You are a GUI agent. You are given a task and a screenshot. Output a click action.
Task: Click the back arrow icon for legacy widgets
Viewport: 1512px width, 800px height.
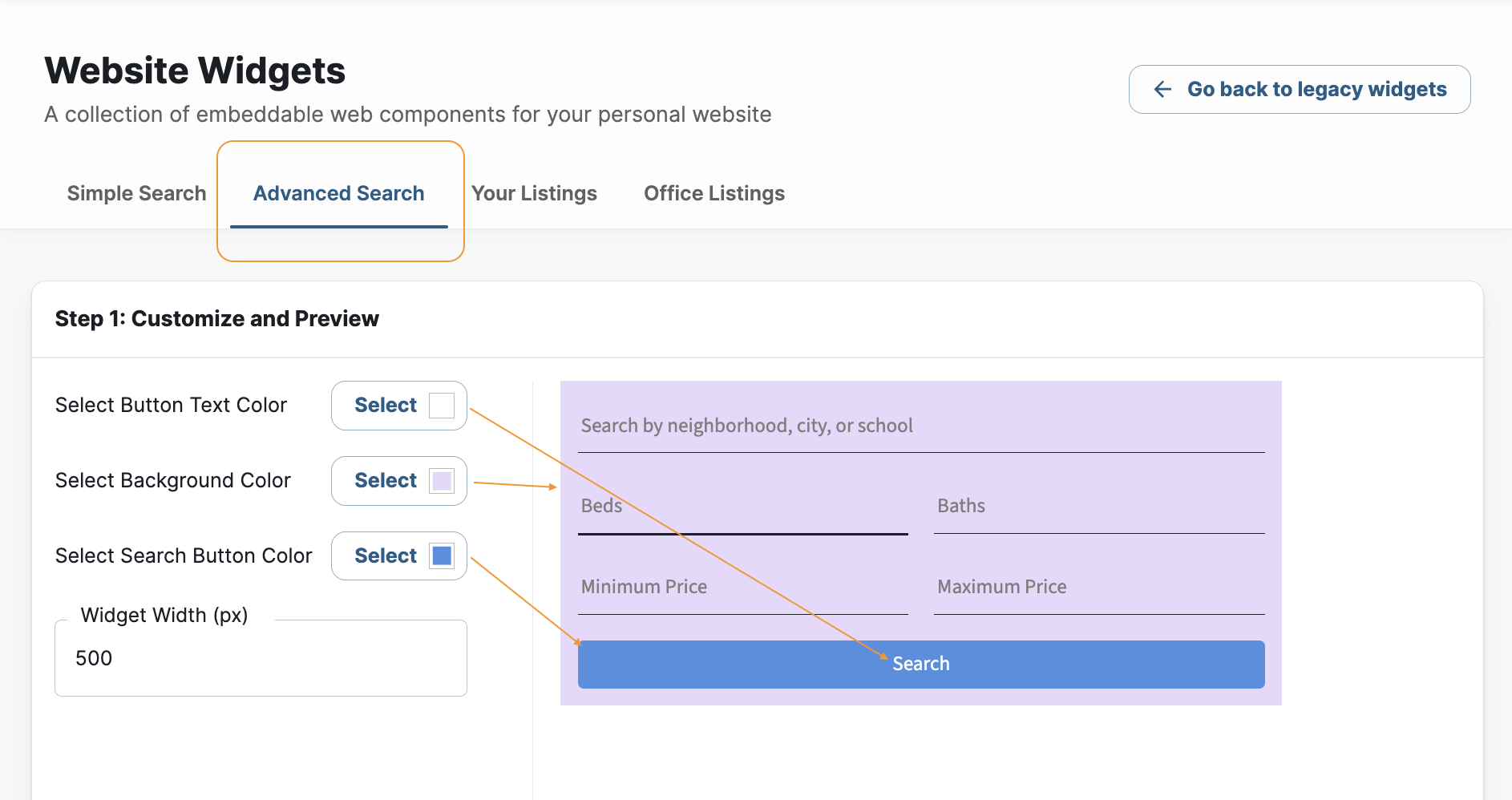pyautogui.click(x=1162, y=89)
